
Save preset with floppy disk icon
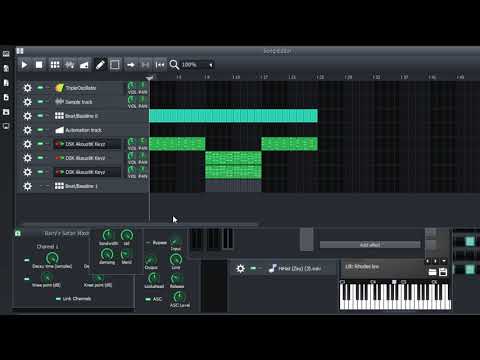[443, 272]
